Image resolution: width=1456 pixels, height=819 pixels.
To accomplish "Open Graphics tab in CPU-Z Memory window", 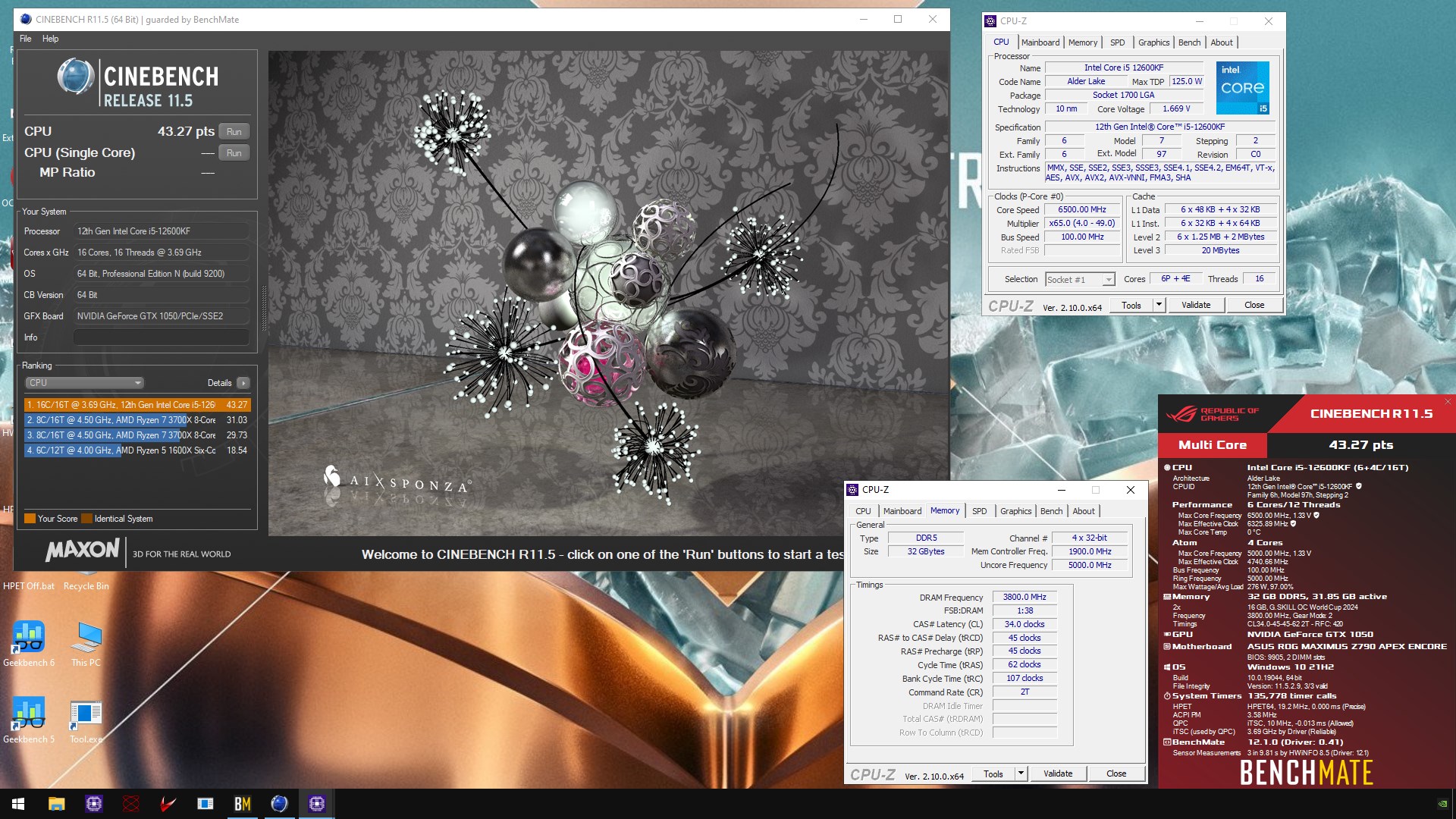I will coord(1016,511).
